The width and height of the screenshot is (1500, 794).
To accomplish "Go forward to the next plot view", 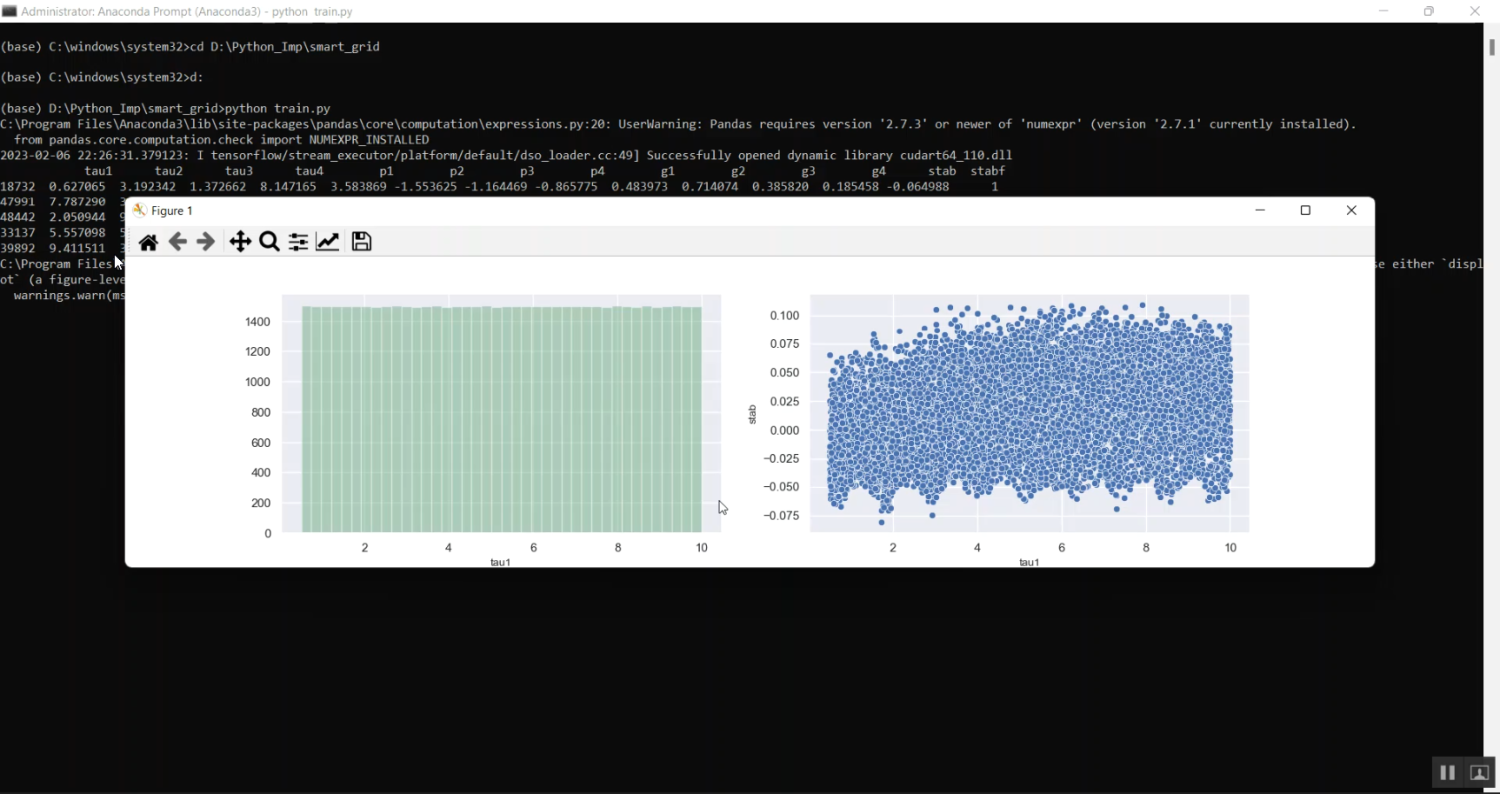I will (206, 242).
